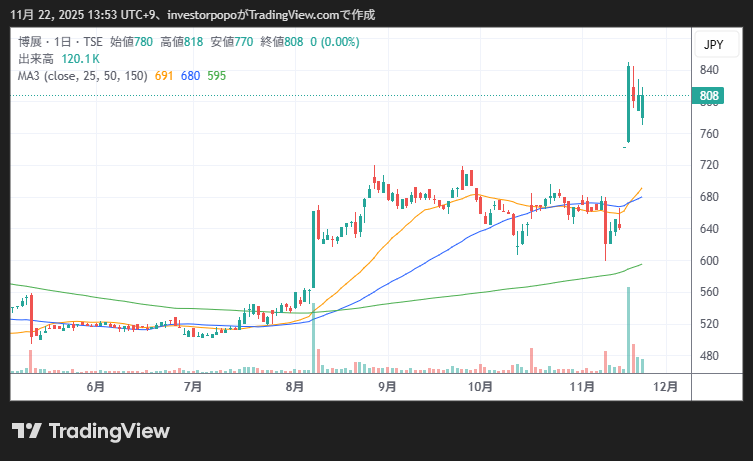Click the TradingView logo icon
753x461 pixels.
(x=27, y=431)
